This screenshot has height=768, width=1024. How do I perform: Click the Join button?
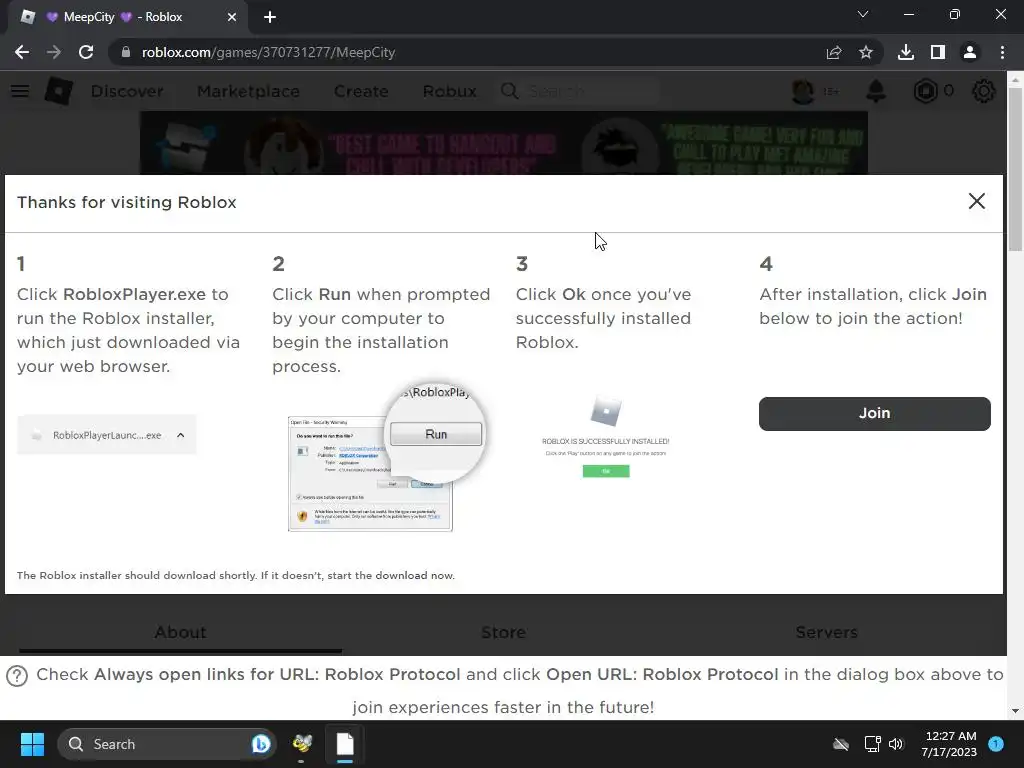(x=874, y=413)
